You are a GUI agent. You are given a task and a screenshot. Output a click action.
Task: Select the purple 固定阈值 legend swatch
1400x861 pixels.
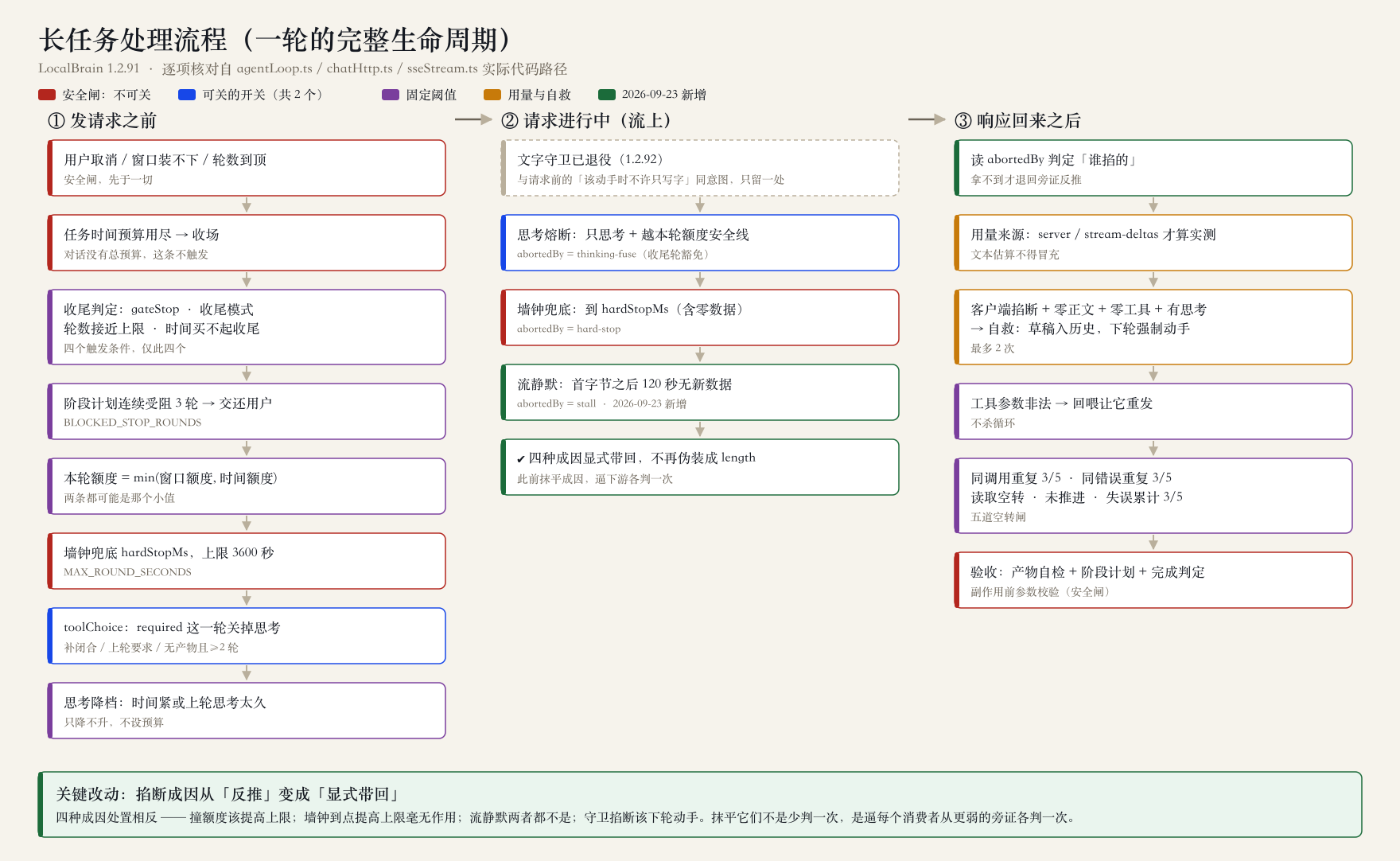(391, 95)
